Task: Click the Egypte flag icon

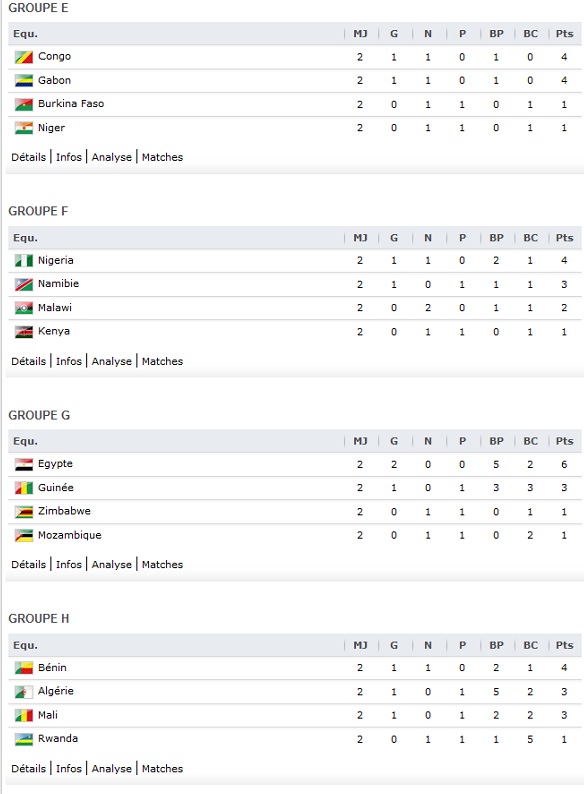Action: tap(24, 464)
